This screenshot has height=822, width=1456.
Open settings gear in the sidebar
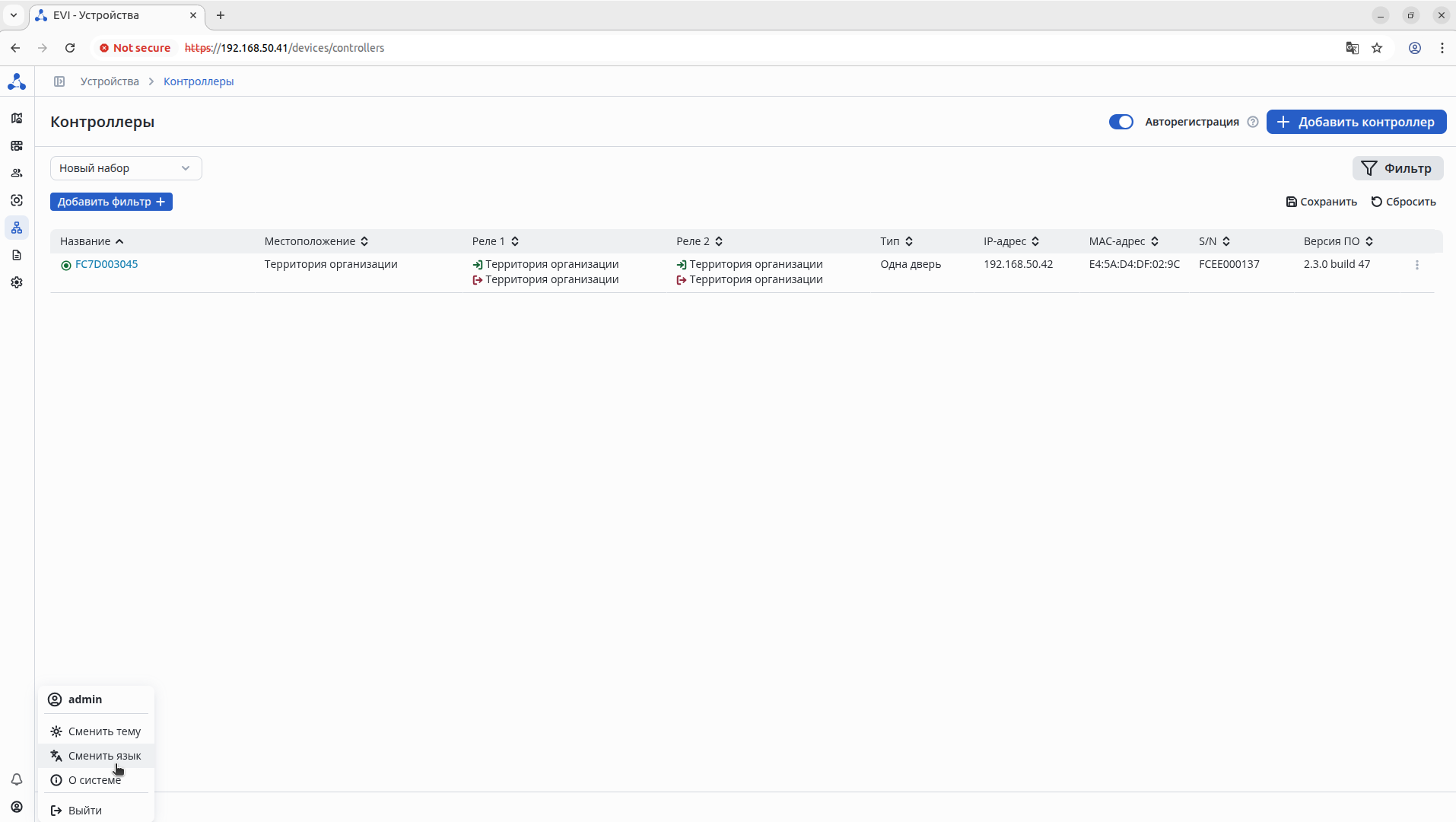pyautogui.click(x=17, y=282)
